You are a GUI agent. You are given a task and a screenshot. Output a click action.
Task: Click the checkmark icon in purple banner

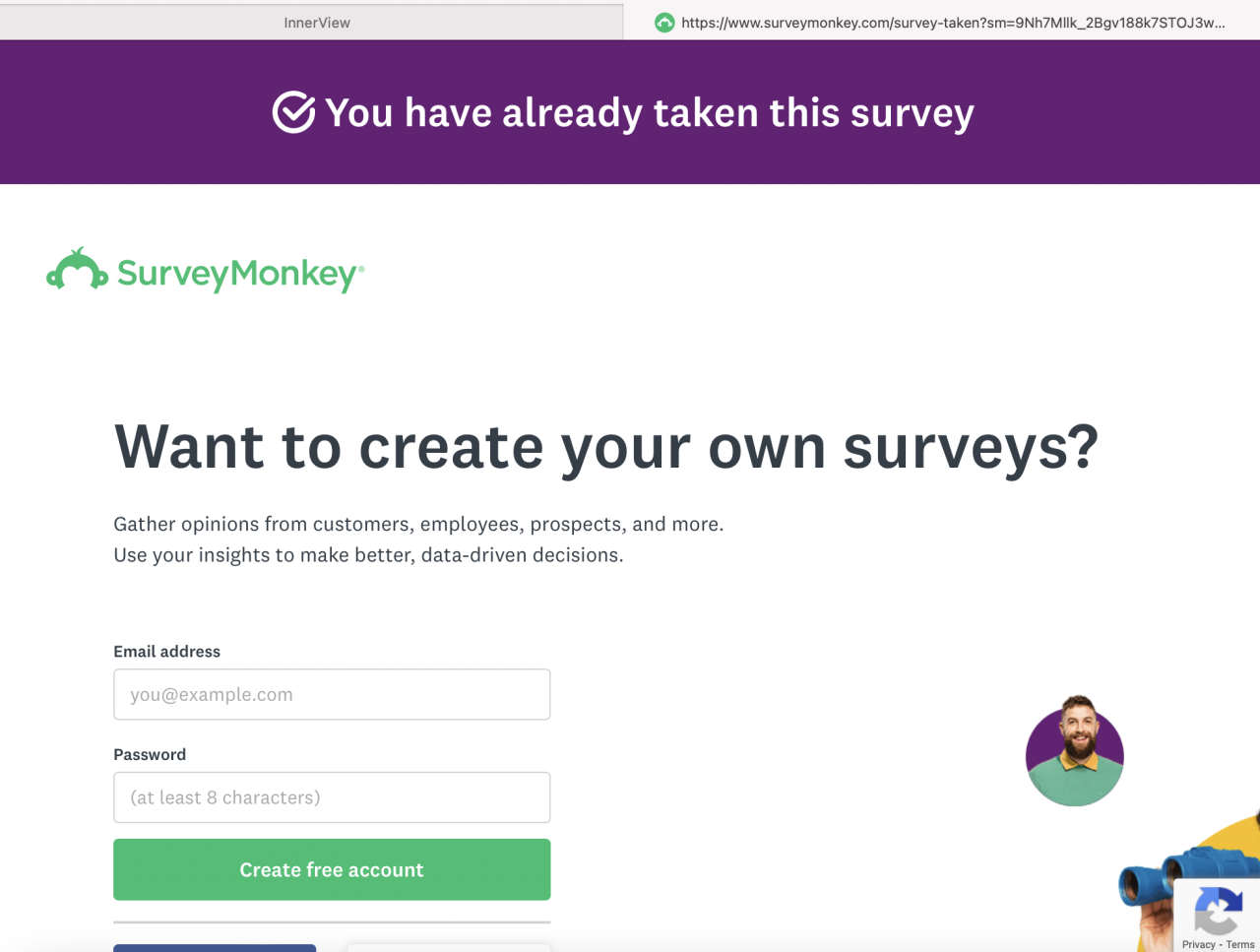(x=293, y=112)
